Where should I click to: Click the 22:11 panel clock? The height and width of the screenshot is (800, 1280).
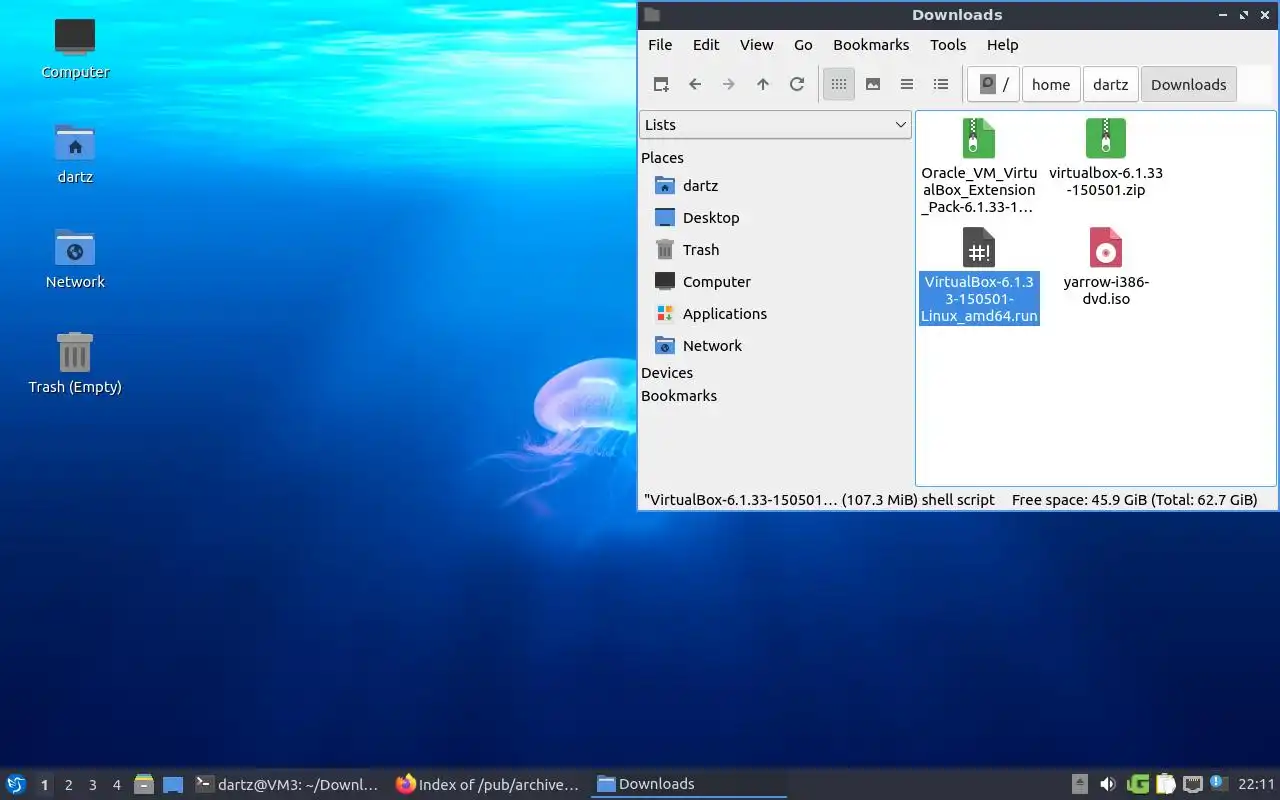(1256, 785)
